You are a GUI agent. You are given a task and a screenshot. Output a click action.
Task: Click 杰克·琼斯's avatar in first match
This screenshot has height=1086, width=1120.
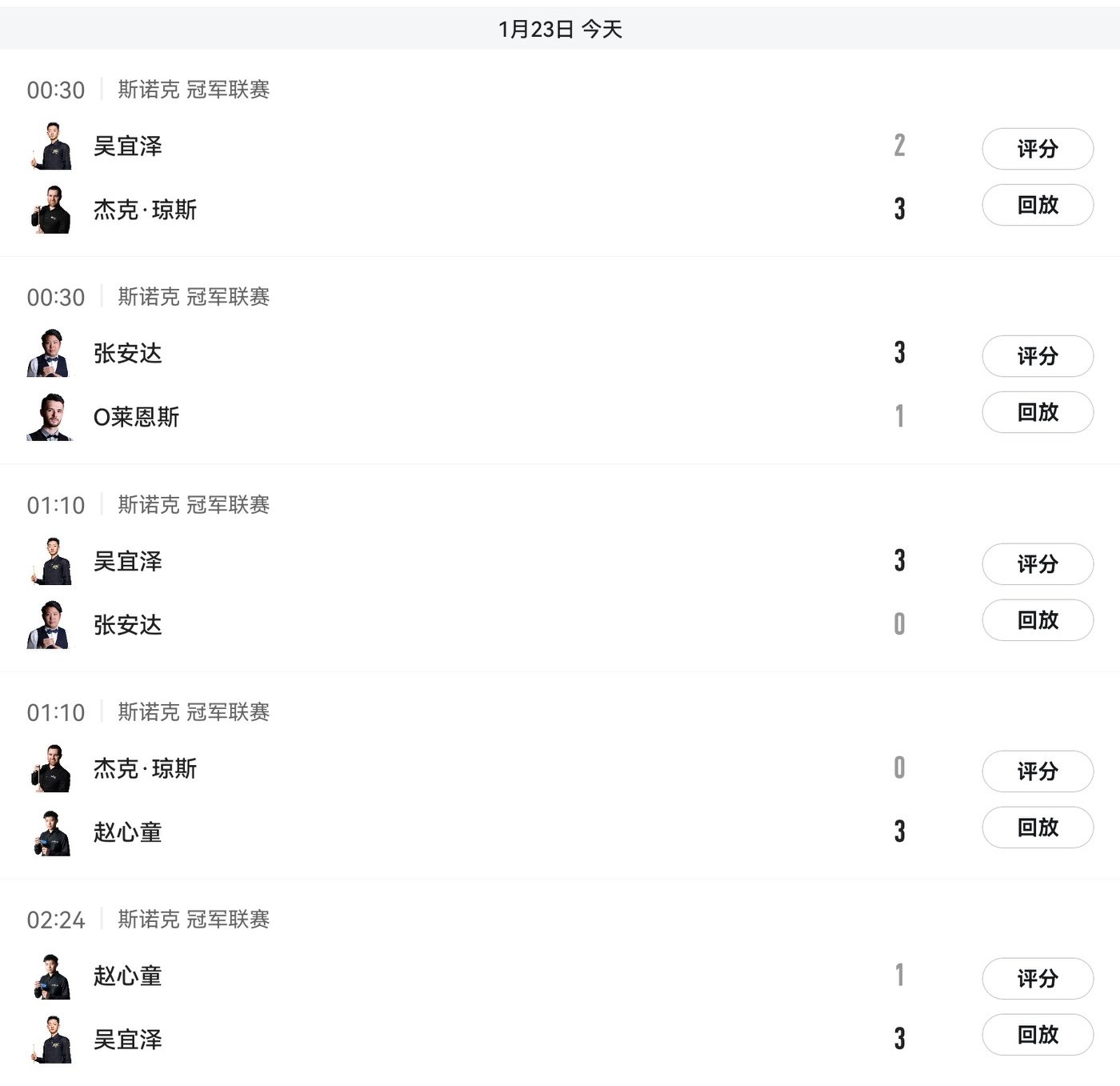(x=52, y=210)
